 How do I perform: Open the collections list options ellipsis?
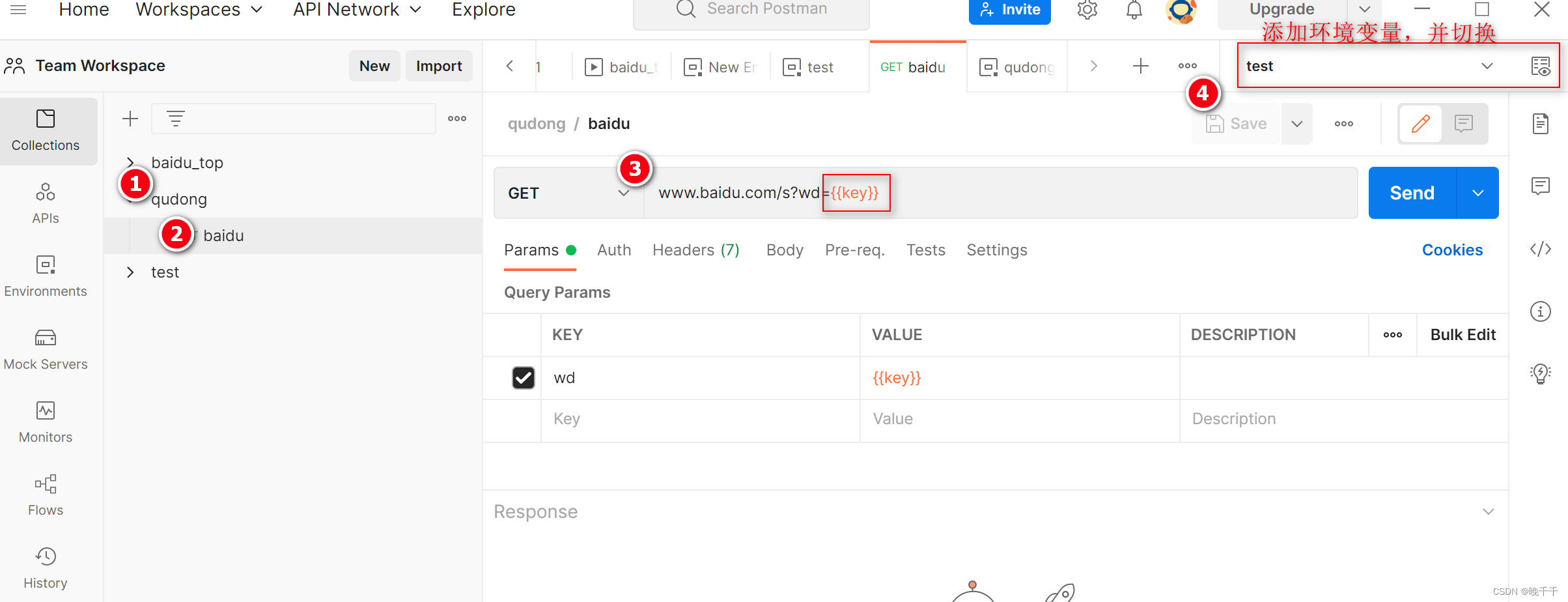457,119
